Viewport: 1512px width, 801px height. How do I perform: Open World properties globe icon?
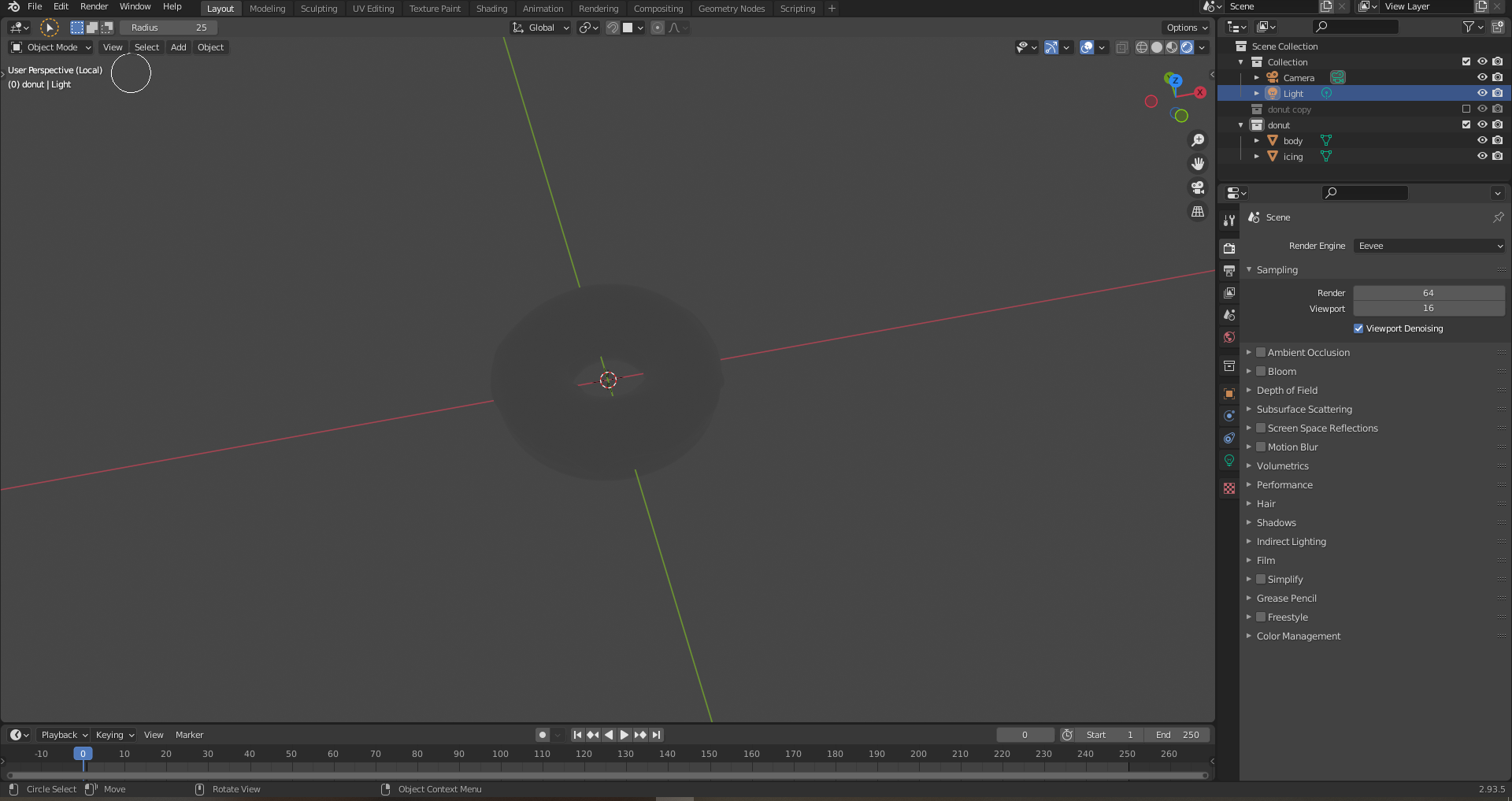coord(1229,337)
